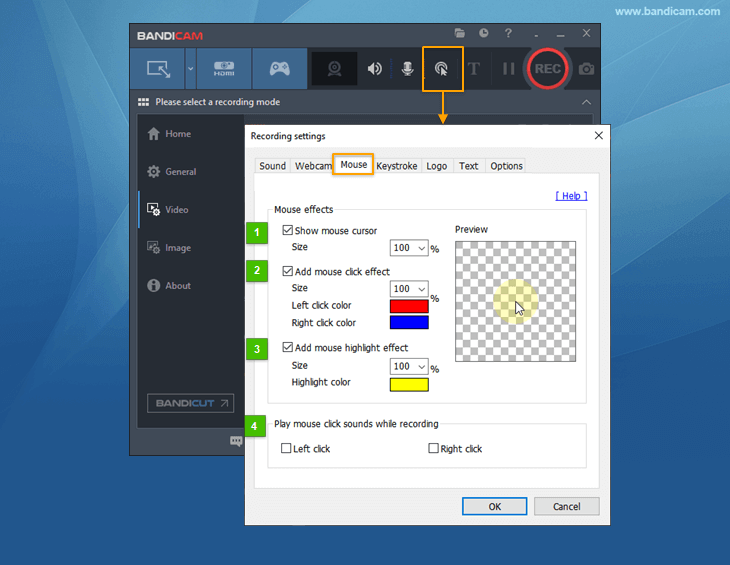Switch to the Sound tab
Viewport: 730px width, 565px height.
click(272, 166)
